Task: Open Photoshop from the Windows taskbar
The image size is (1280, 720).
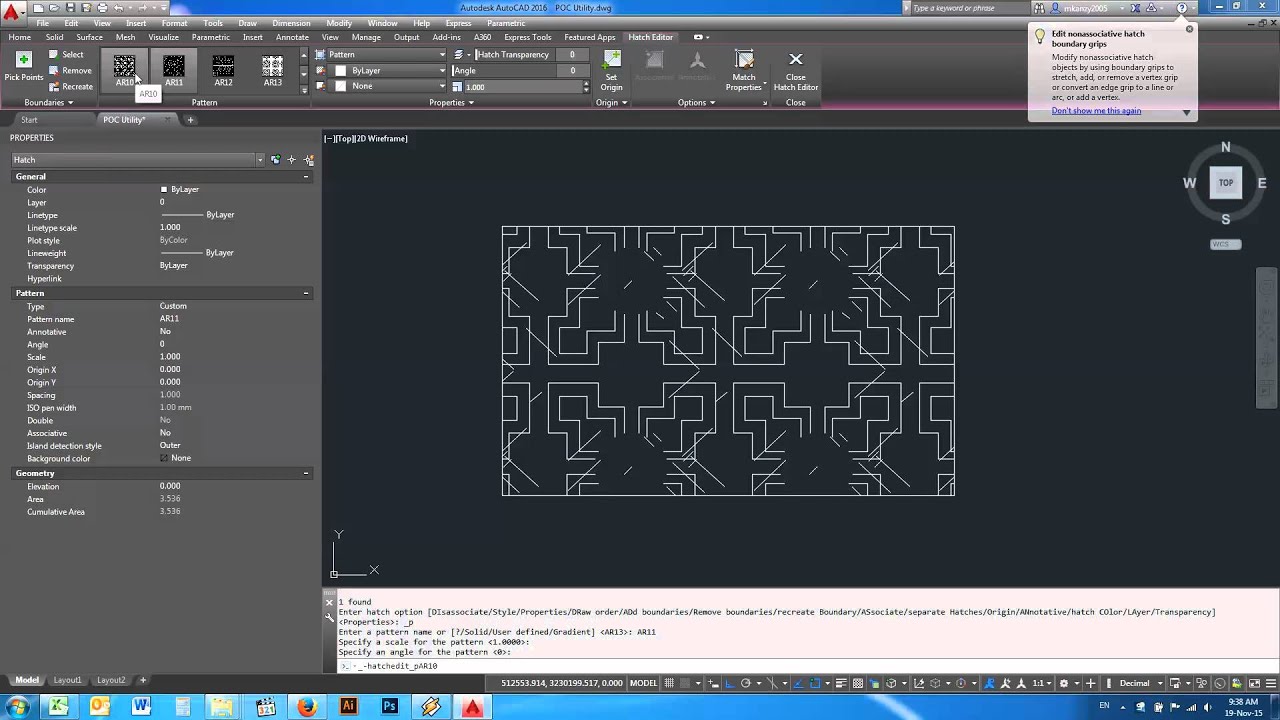Action: (389, 707)
